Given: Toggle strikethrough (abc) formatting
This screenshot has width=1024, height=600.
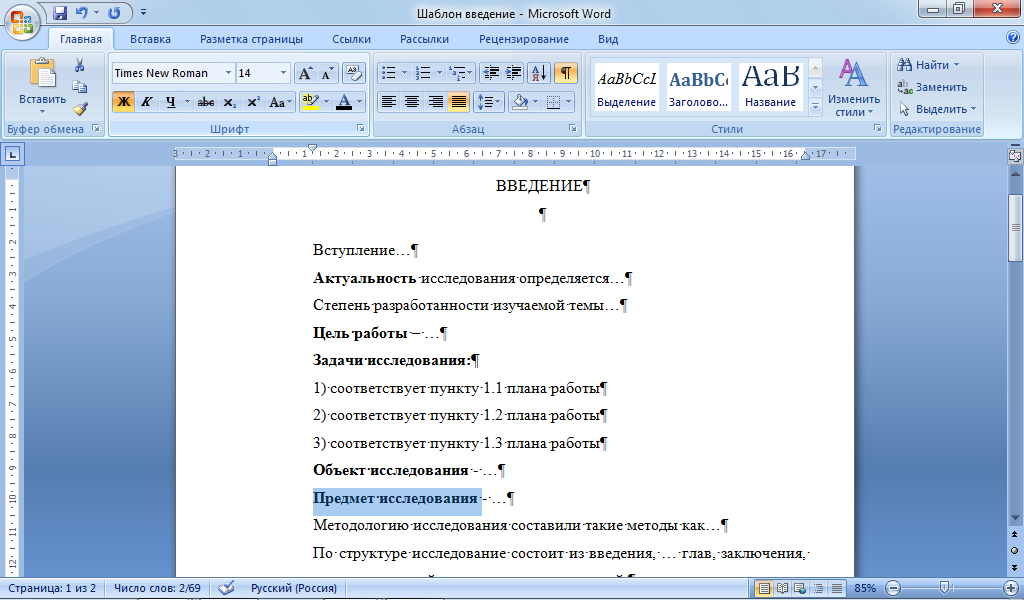Looking at the screenshot, I should click(x=206, y=102).
